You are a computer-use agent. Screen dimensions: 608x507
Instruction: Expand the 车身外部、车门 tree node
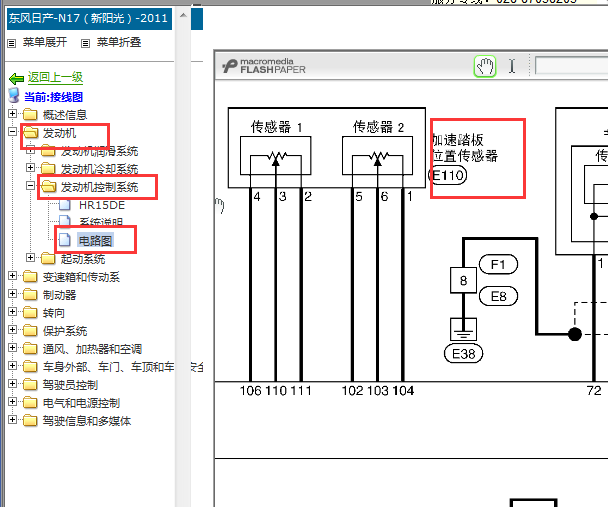point(12,366)
